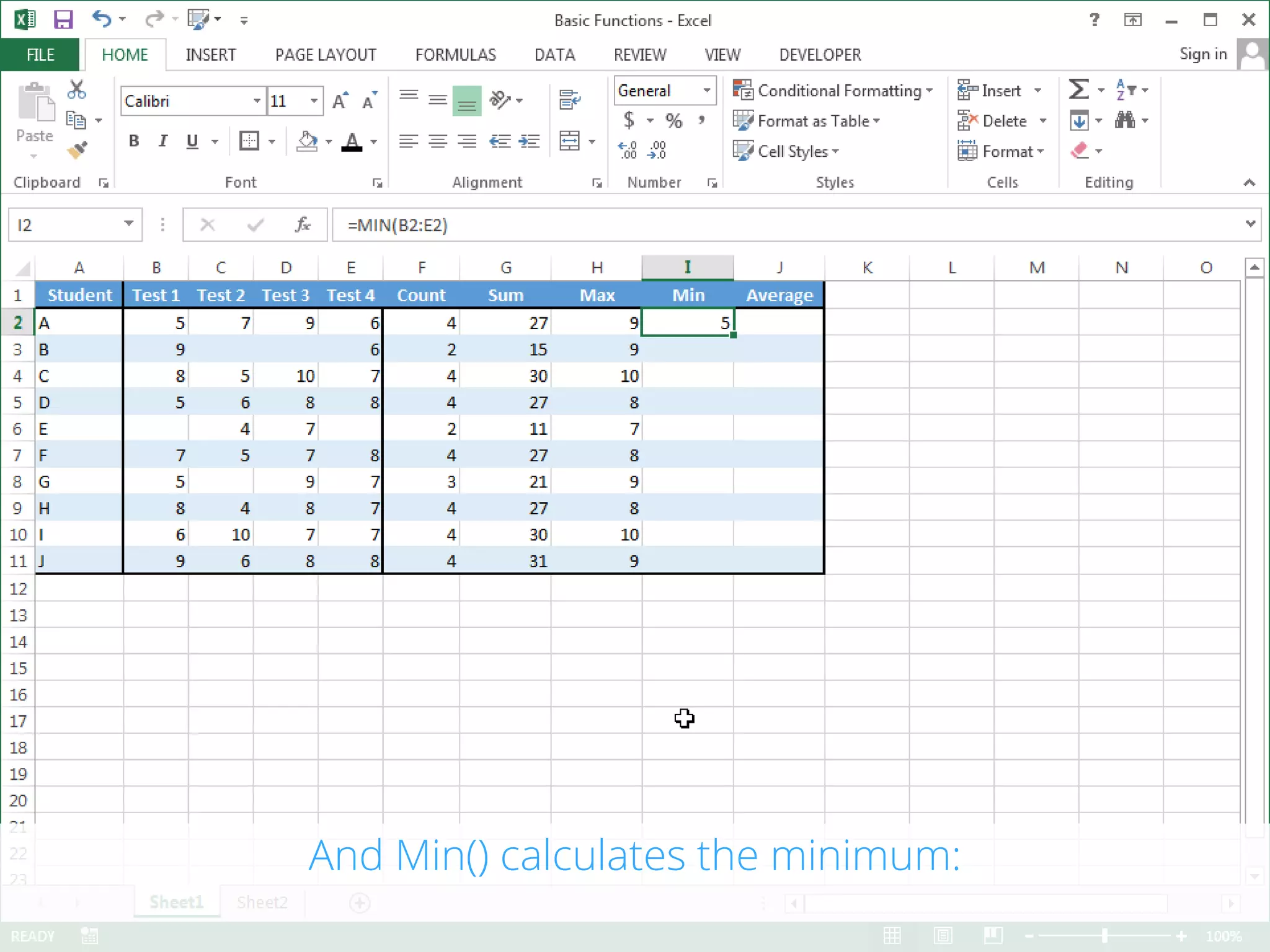Set middle vertical alignment

438,99
